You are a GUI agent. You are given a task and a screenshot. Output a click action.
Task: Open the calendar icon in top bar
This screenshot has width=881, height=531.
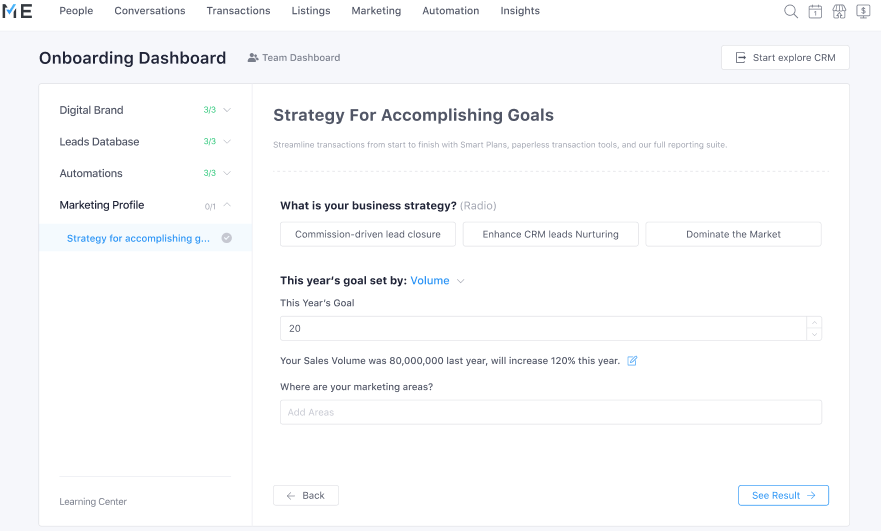click(x=815, y=11)
